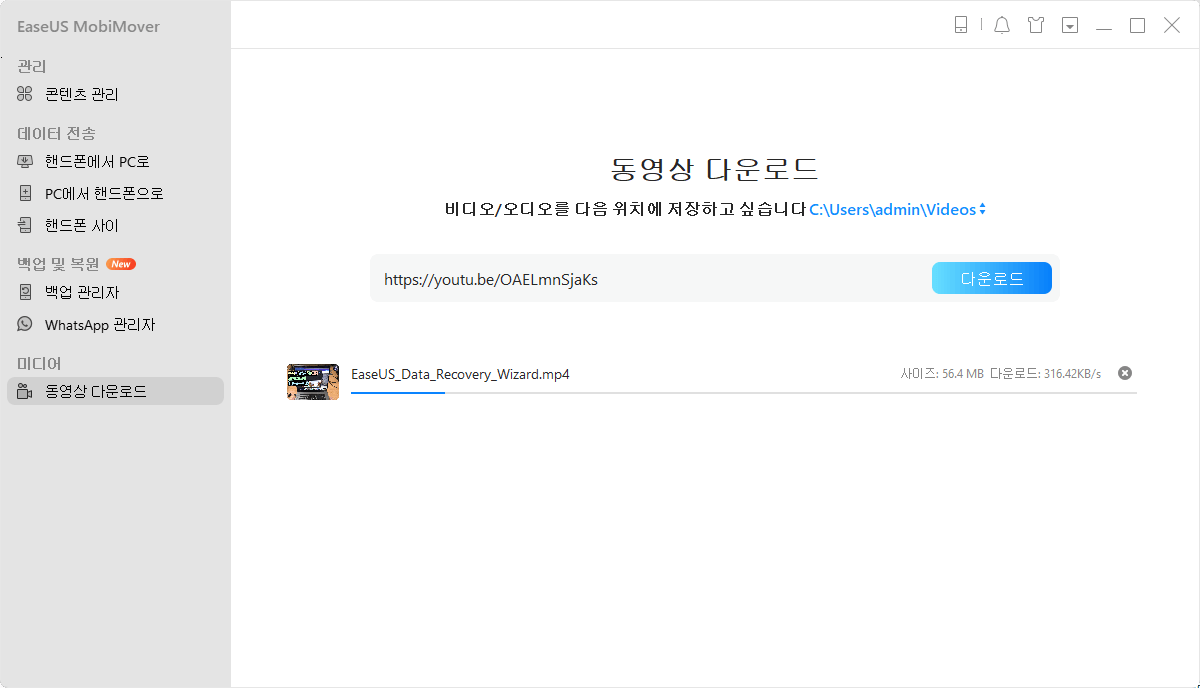Click the downloading video's thumbnail
1200x688 pixels.
(312, 382)
